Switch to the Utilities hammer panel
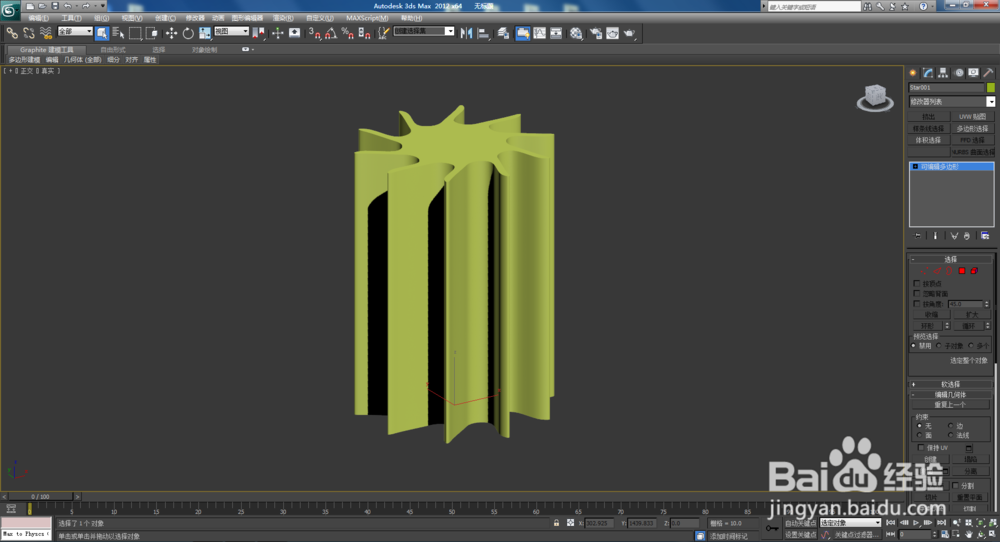Image resolution: width=1000 pixels, height=542 pixels. pos(988,73)
